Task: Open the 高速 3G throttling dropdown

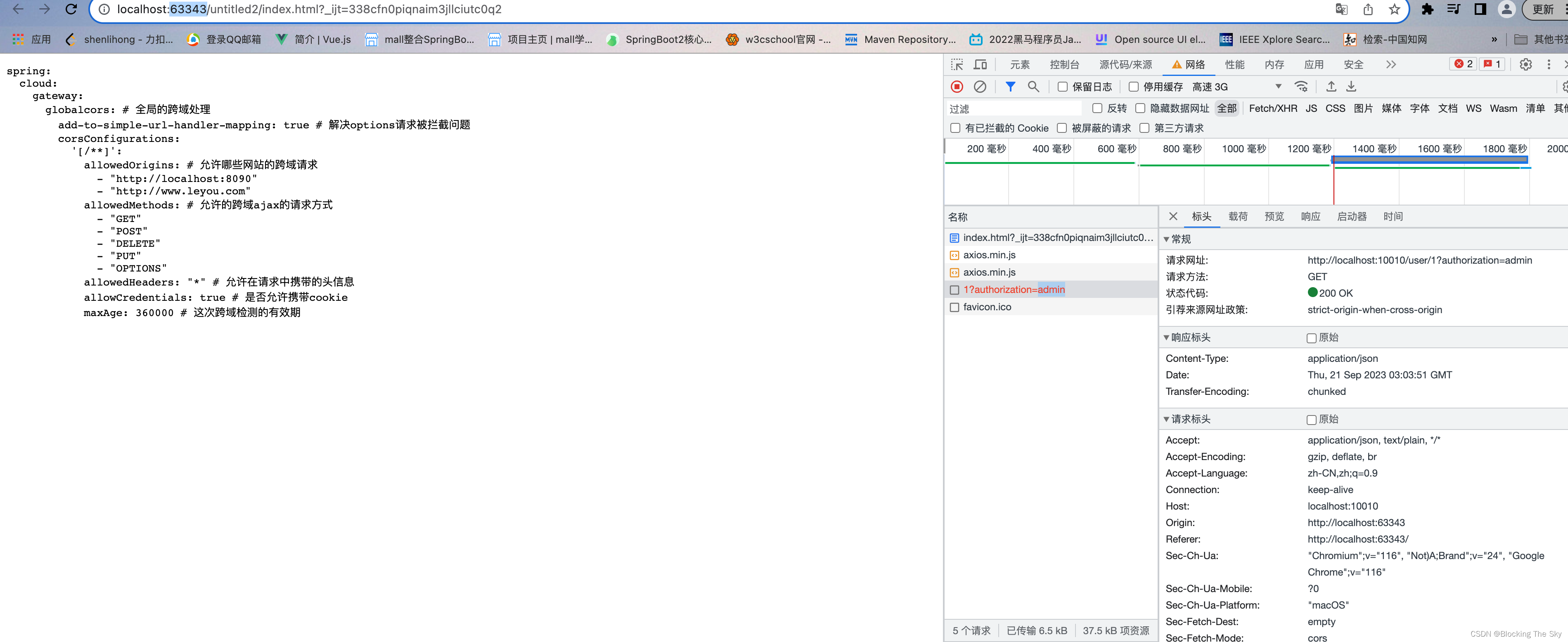Action: pos(1237,87)
